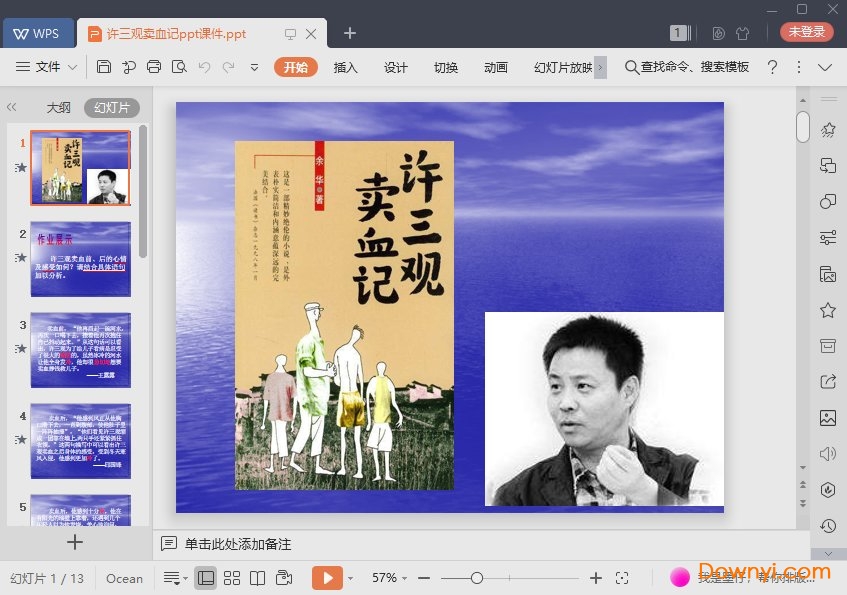Toggle normal view in the status bar
This screenshot has height=595, width=847.
205,578
